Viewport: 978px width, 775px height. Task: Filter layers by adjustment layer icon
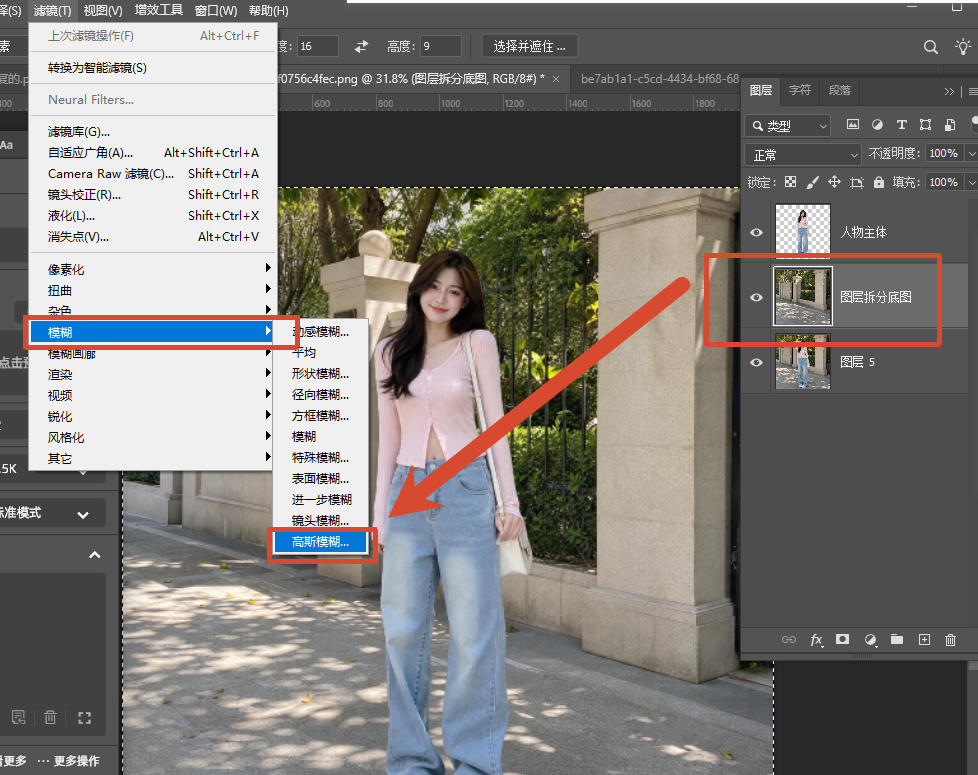pos(877,125)
